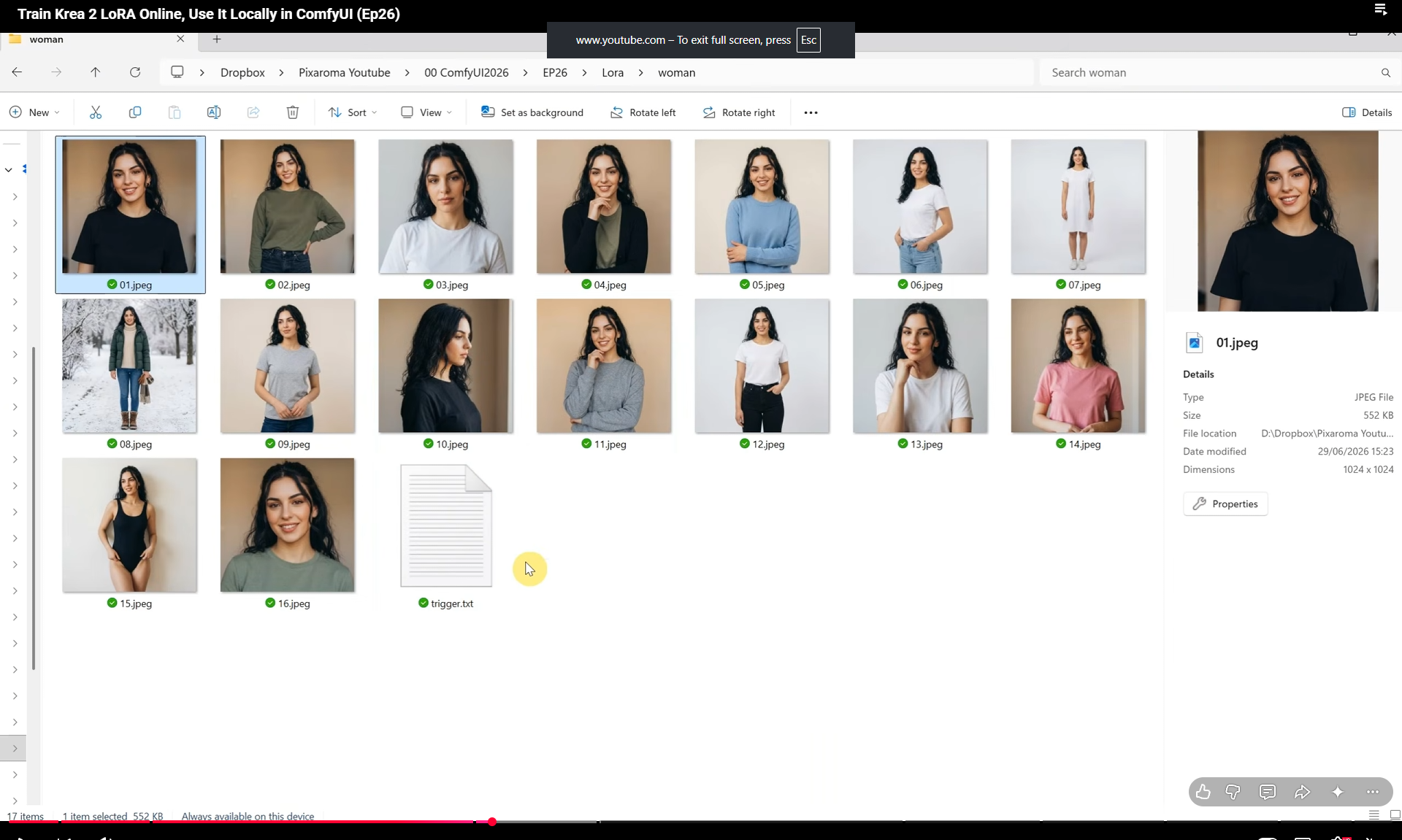Viewport: 1402px width, 840px height.
Task: Open the Sort dropdown
Action: pyautogui.click(x=353, y=112)
